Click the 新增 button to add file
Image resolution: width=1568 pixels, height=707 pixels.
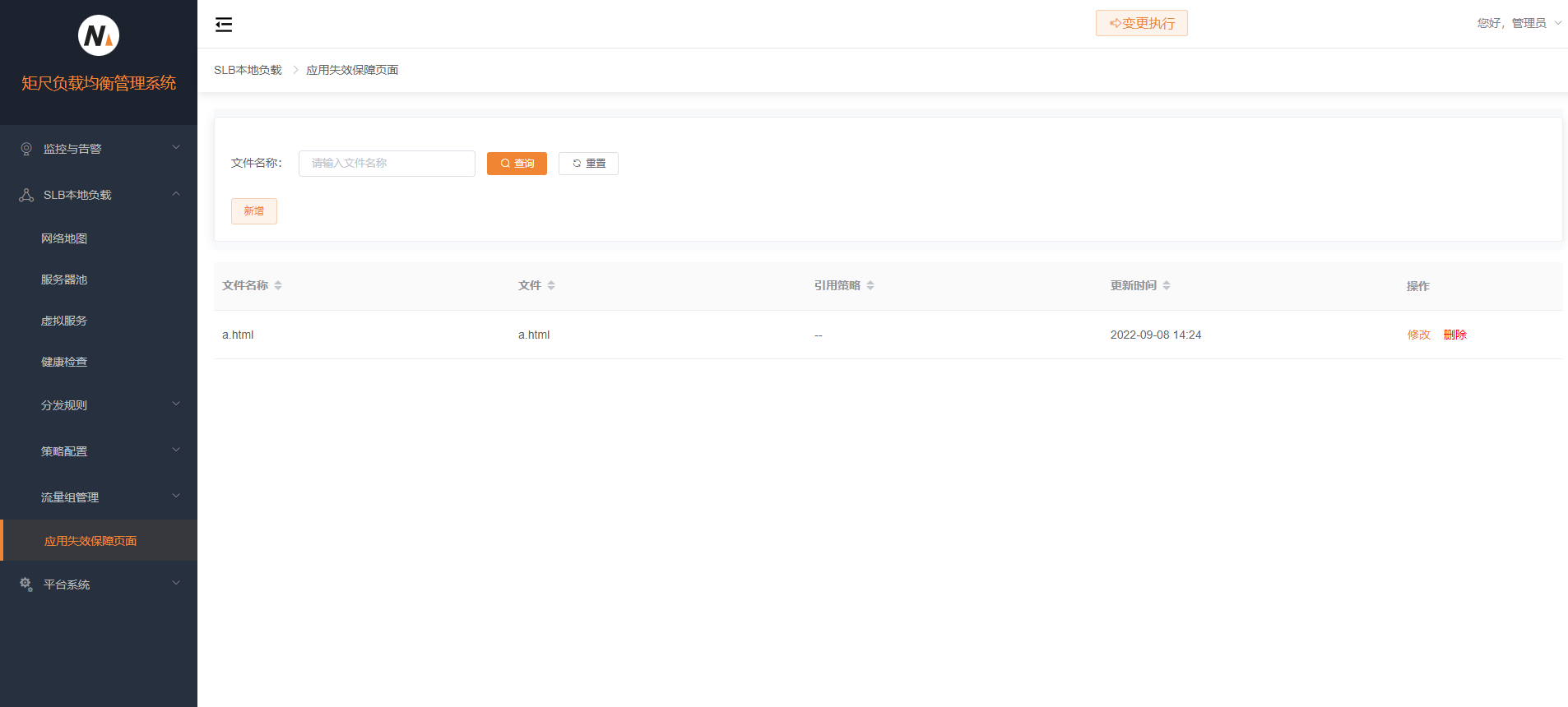pos(253,211)
